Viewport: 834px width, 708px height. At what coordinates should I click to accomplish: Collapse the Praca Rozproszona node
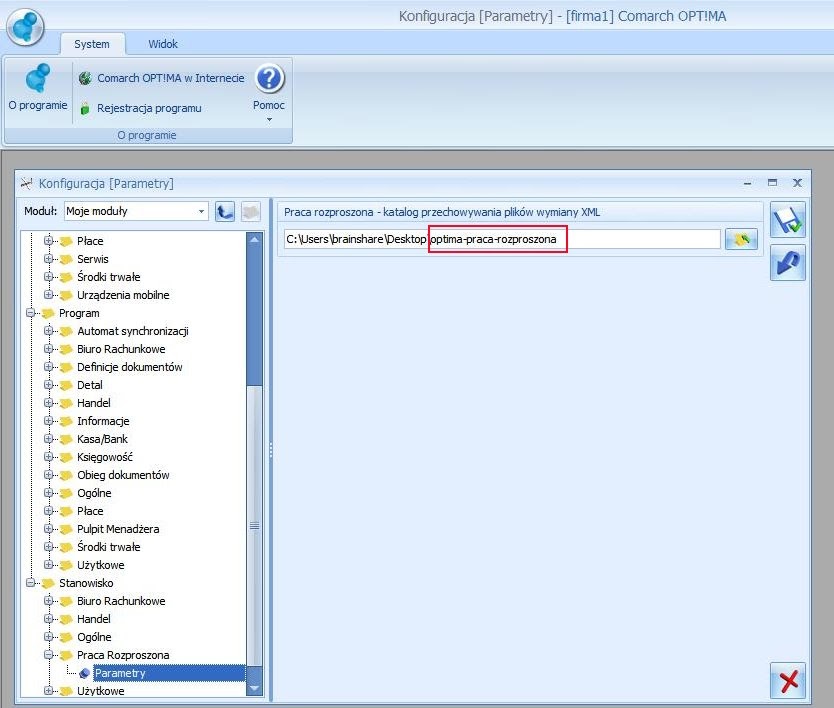(x=48, y=655)
